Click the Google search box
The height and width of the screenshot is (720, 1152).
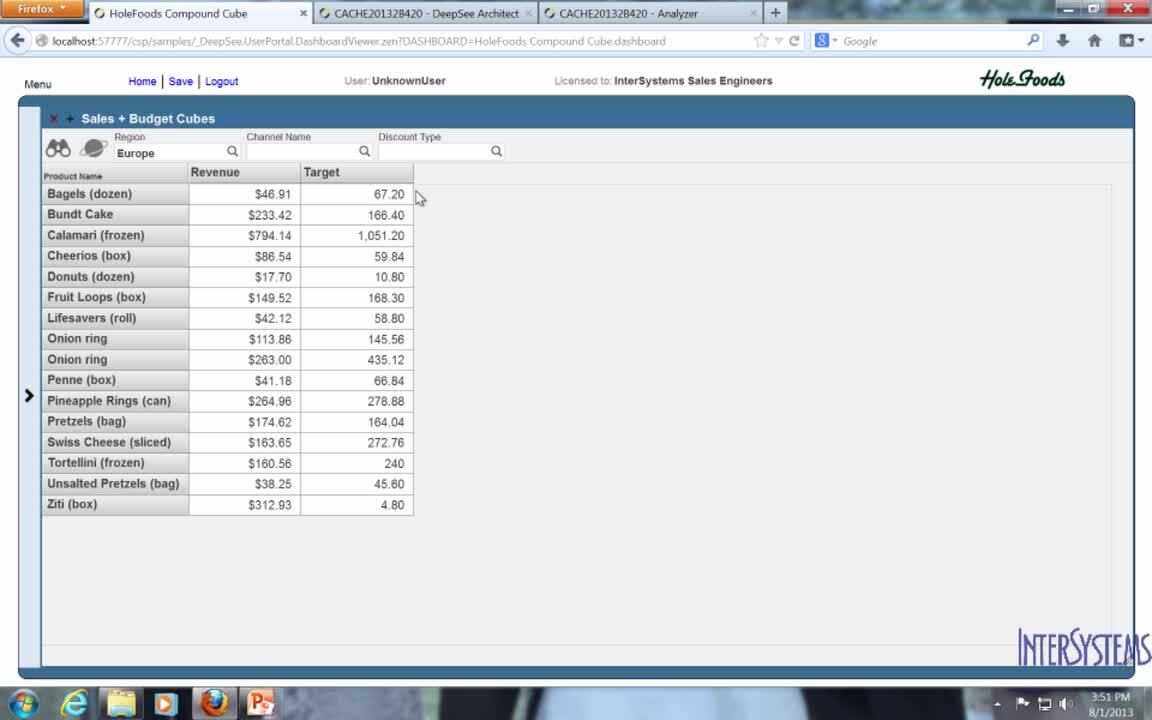pos(930,41)
